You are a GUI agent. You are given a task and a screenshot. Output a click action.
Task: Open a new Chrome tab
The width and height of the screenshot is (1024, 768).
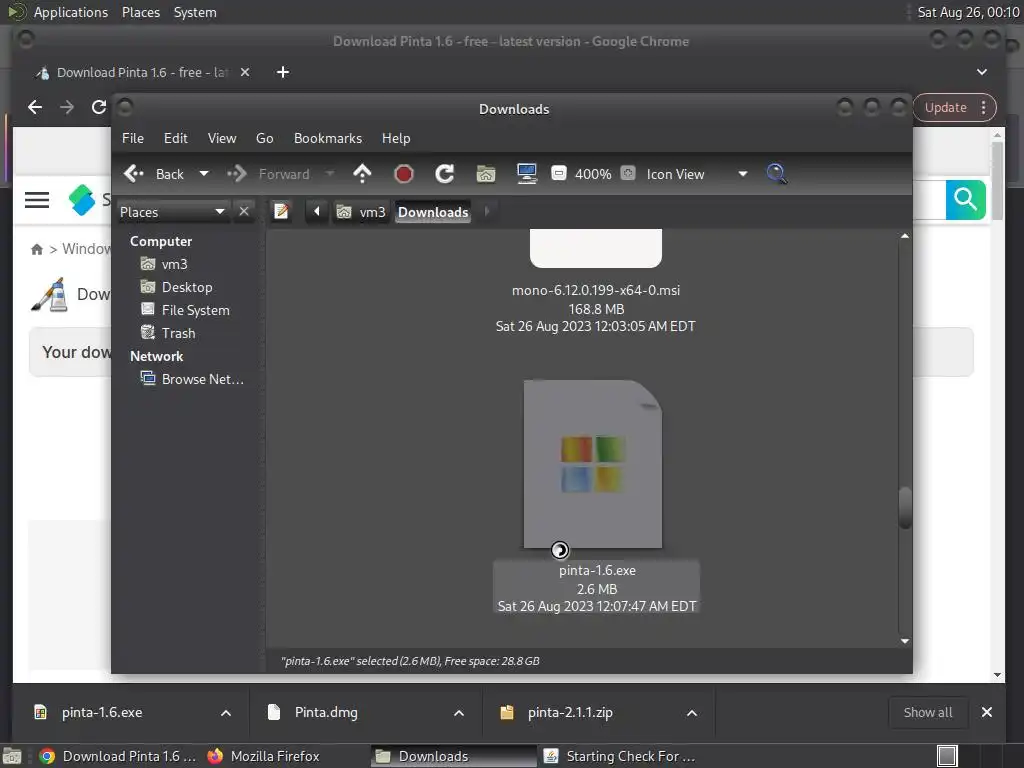(x=283, y=72)
